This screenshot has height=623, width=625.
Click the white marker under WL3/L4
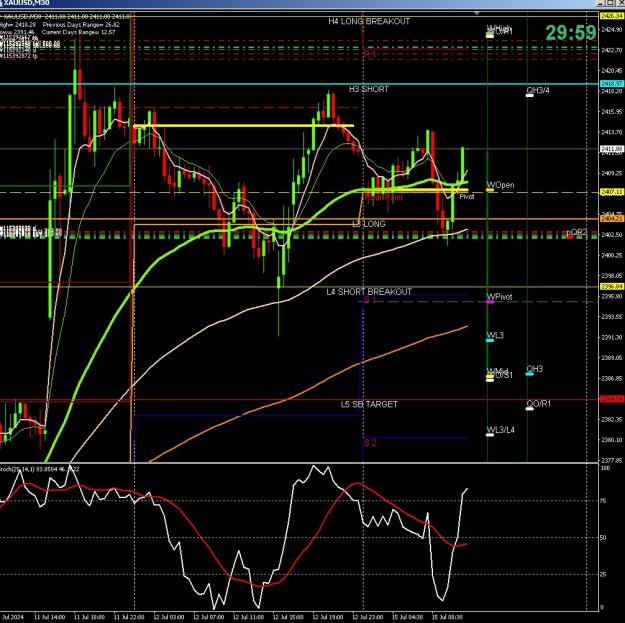(x=490, y=435)
